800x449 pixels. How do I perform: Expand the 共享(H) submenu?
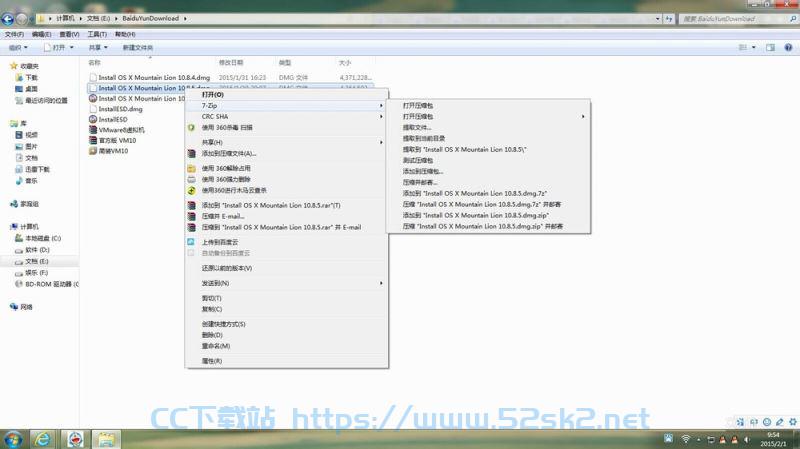pyautogui.click(x=381, y=142)
